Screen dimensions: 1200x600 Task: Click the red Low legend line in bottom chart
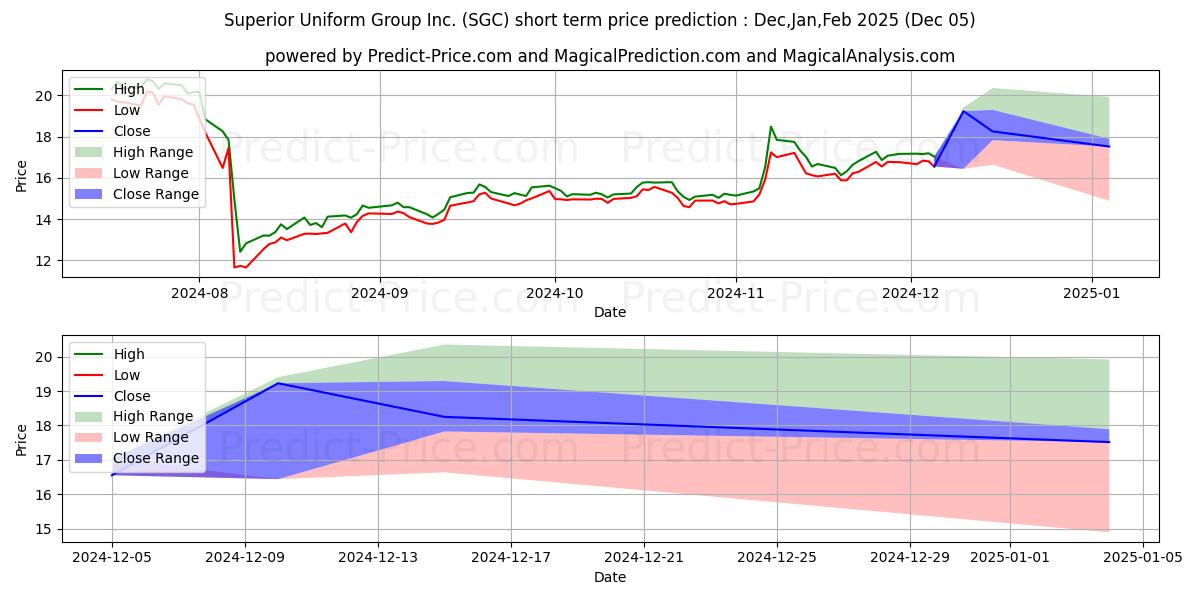[90, 375]
